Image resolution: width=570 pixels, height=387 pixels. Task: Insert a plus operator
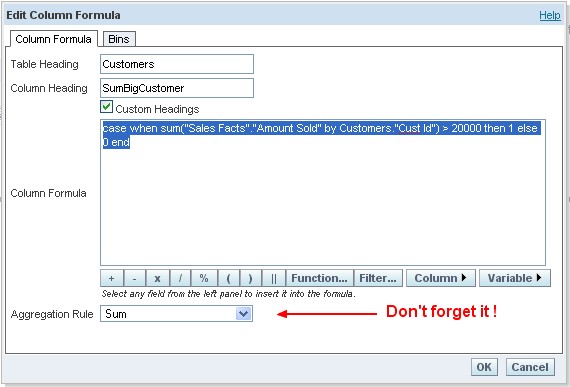[112, 278]
